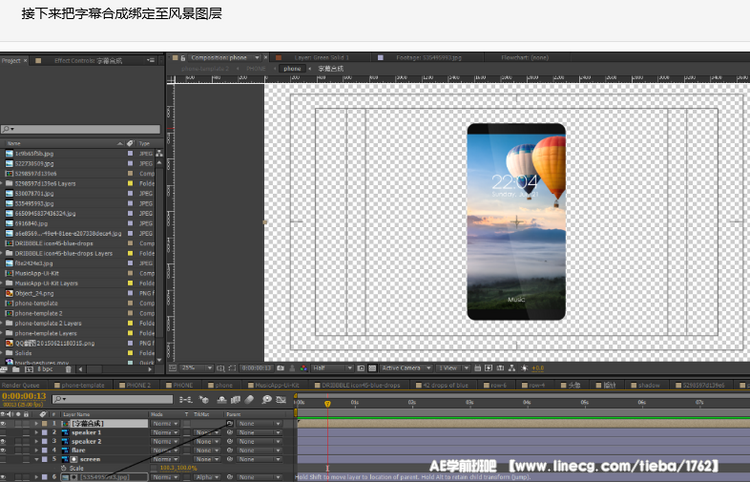
Task: Click label color swatch of 字幕合成 layer
Action: click(45, 424)
